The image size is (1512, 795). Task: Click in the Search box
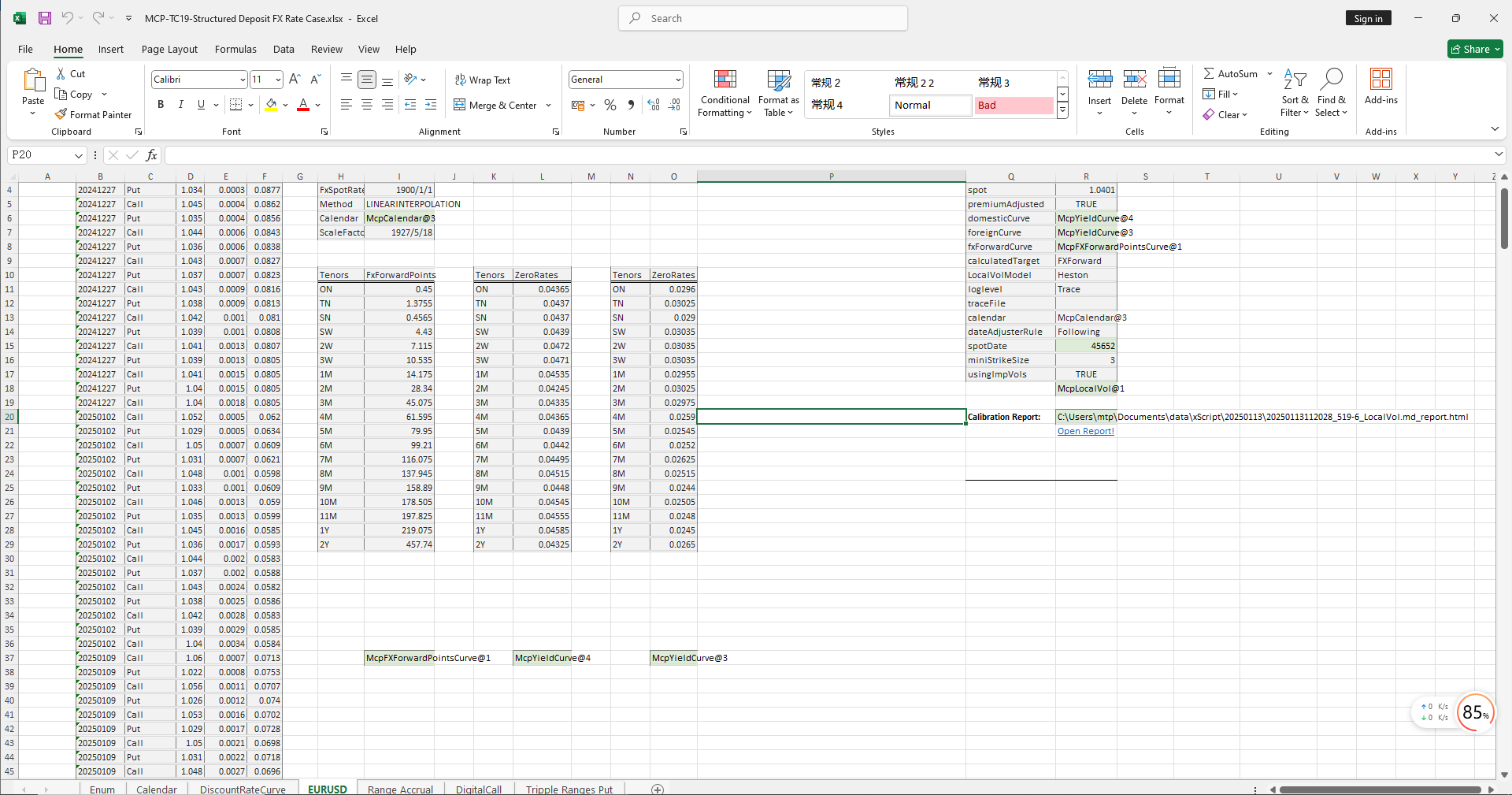(762, 18)
